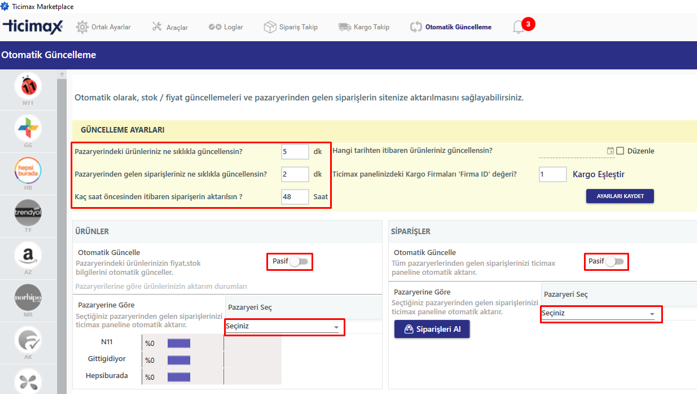Click the calendar icon next to Düzenle

(x=610, y=151)
